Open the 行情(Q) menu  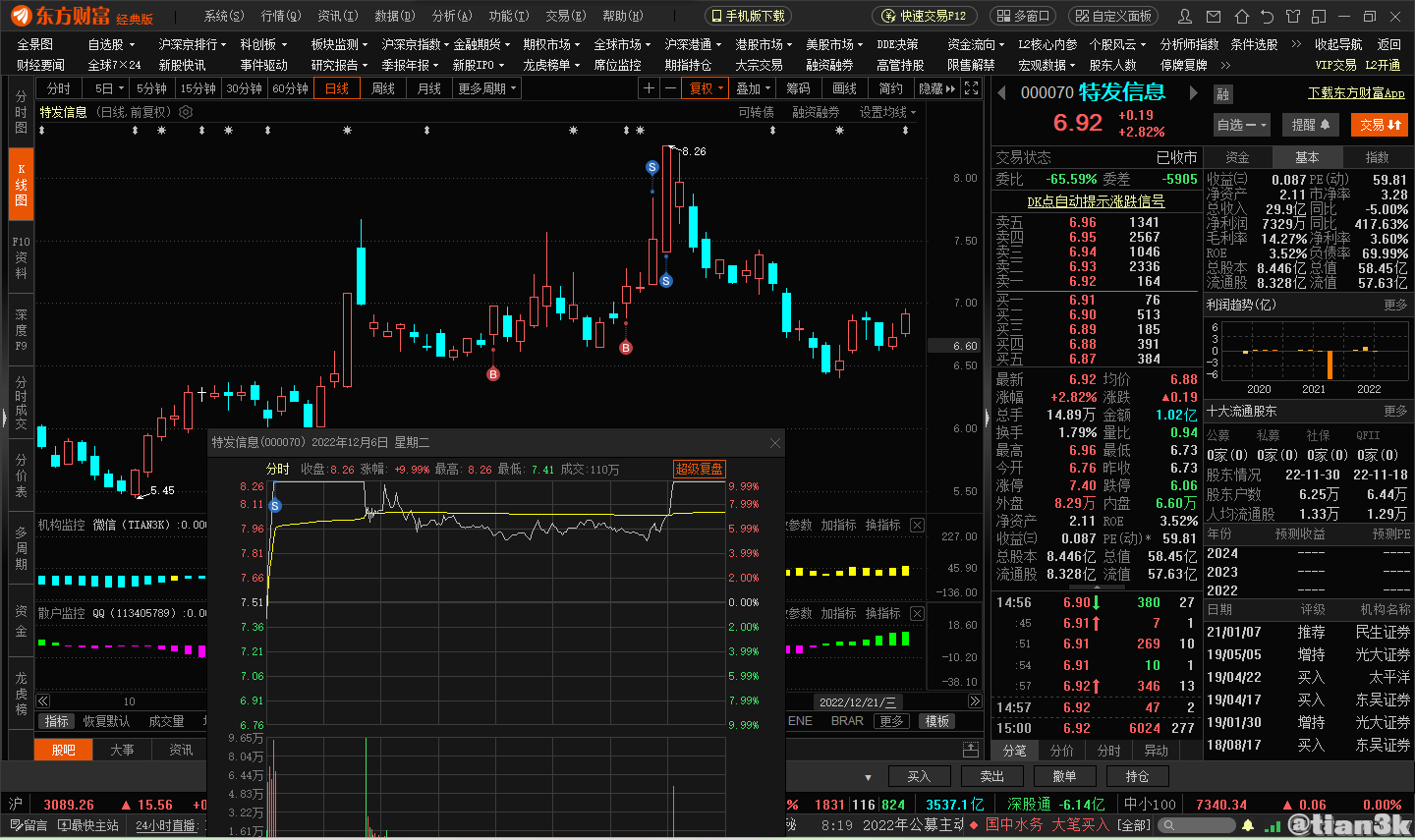(281, 16)
